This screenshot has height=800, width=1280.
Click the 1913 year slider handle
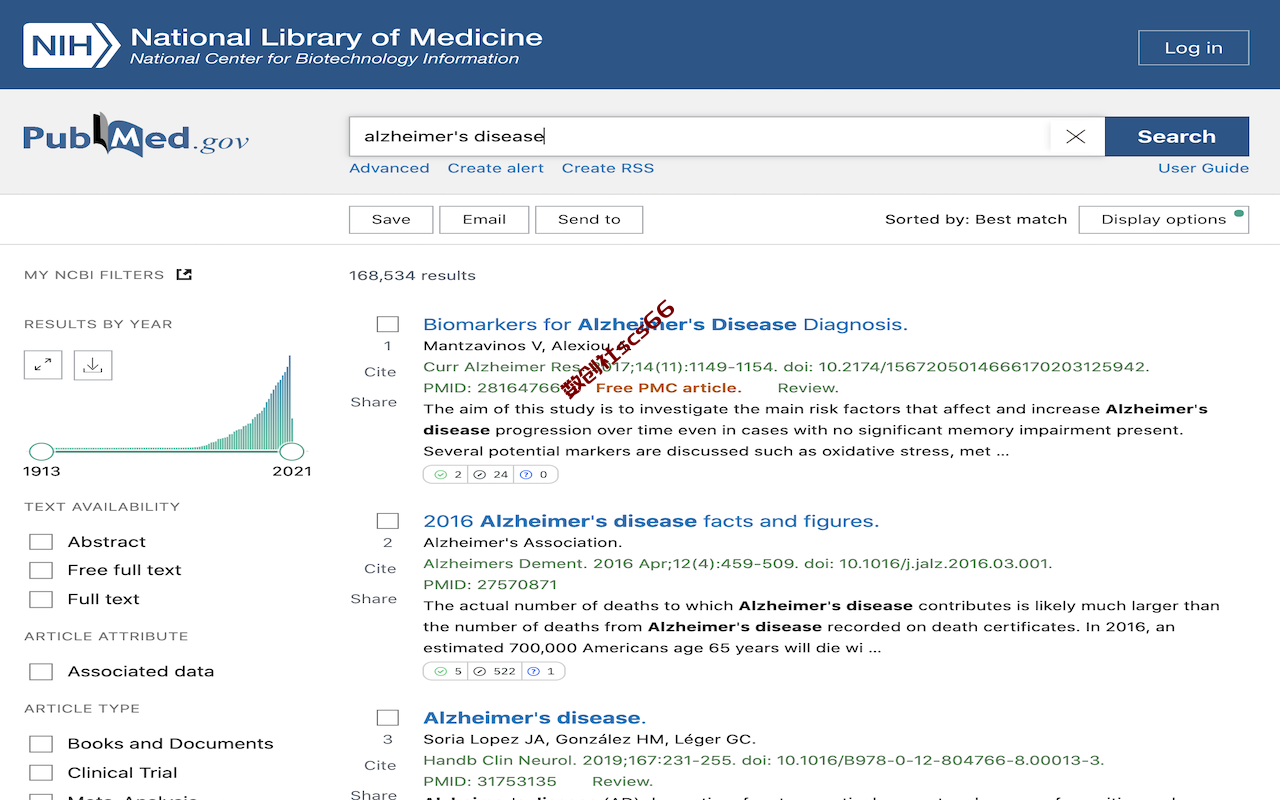pyautogui.click(x=41, y=451)
